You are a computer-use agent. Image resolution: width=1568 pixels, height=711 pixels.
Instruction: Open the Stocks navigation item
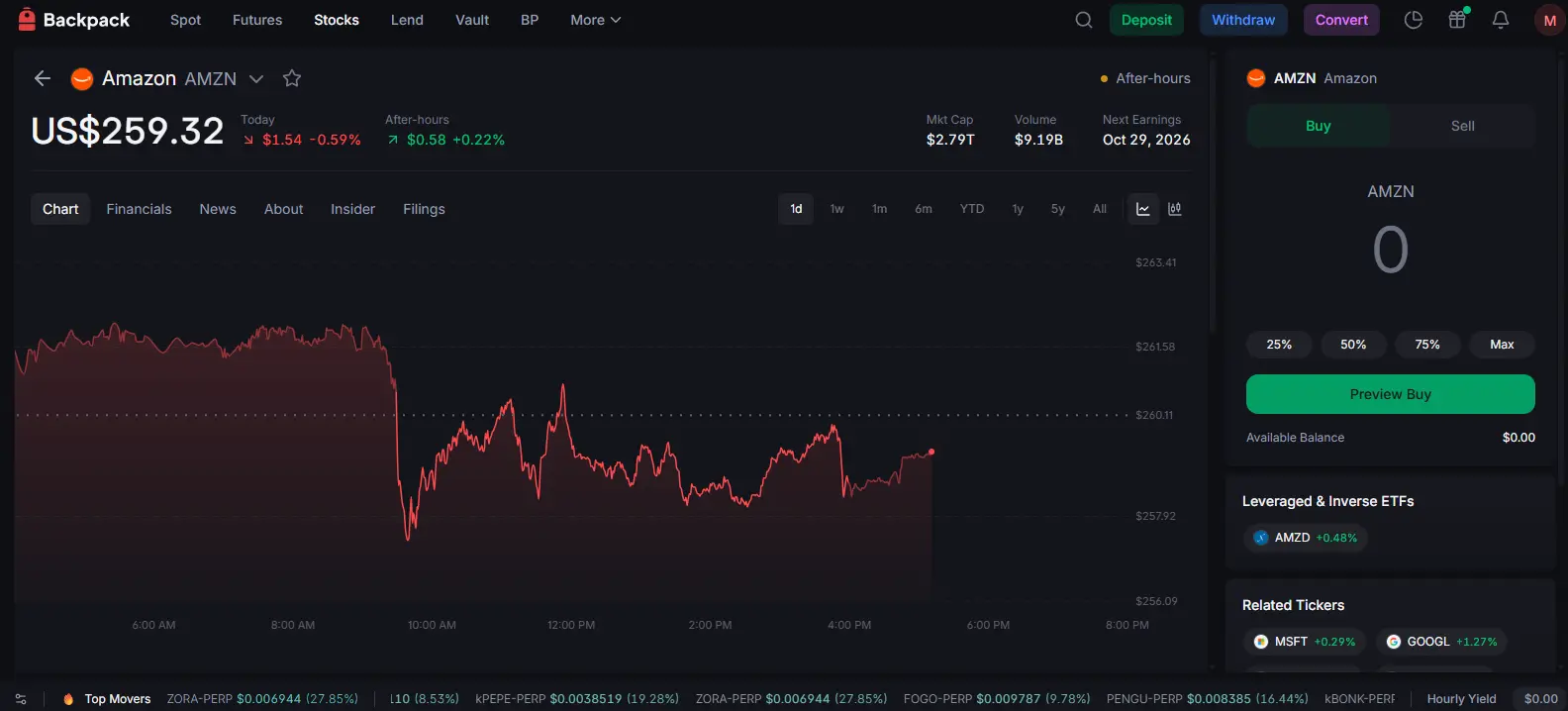[337, 20]
